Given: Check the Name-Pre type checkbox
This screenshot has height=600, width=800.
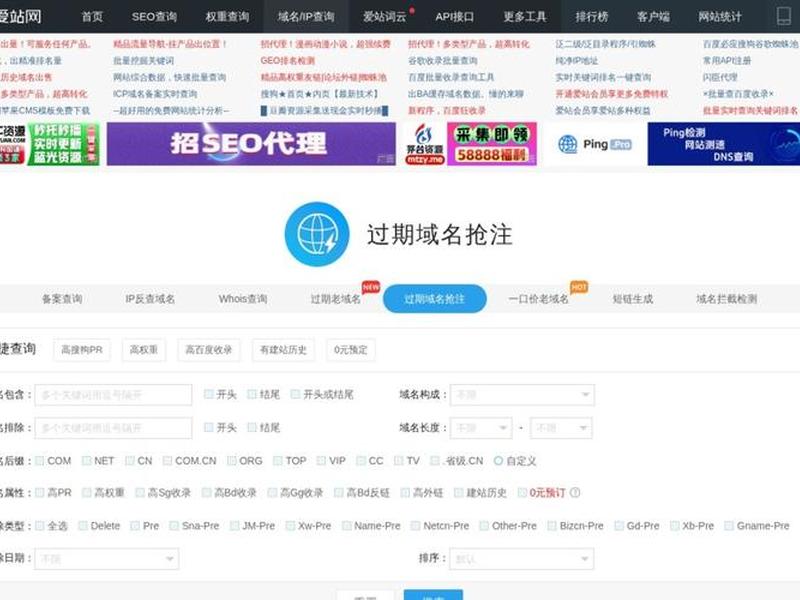Looking at the screenshot, I should 346,526.
